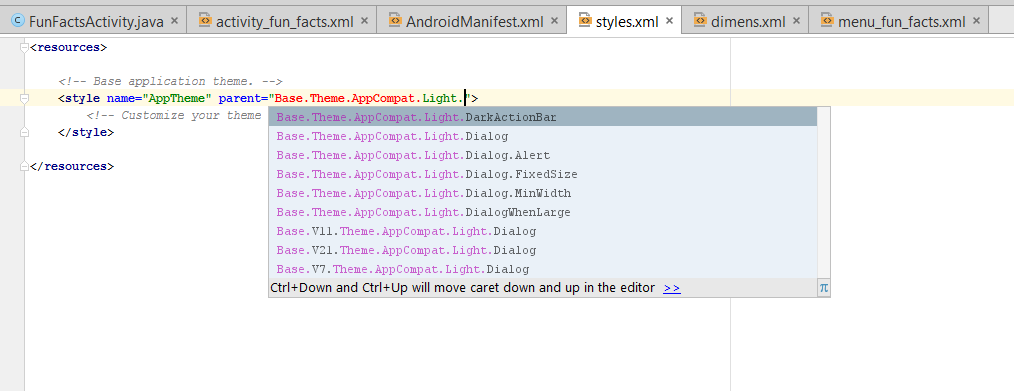1014x391 pixels.
Task: Select Base.V11.Theme.AppCompat.Light.Dialog item
Action: (x=543, y=231)
